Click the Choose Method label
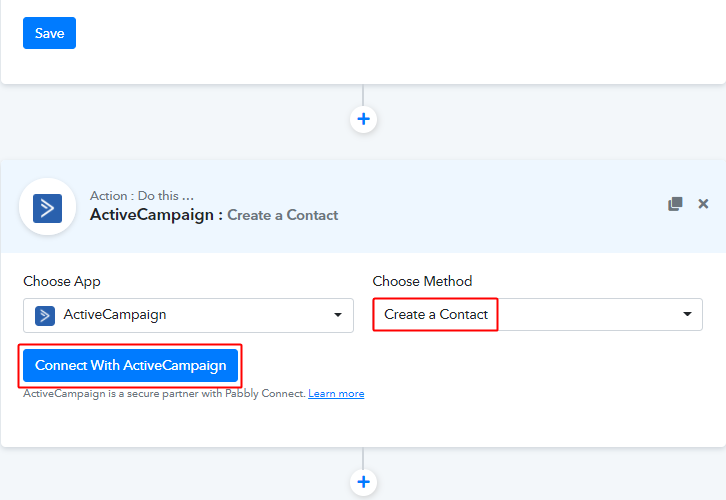 pyautogui.click(x=422, y=281)
